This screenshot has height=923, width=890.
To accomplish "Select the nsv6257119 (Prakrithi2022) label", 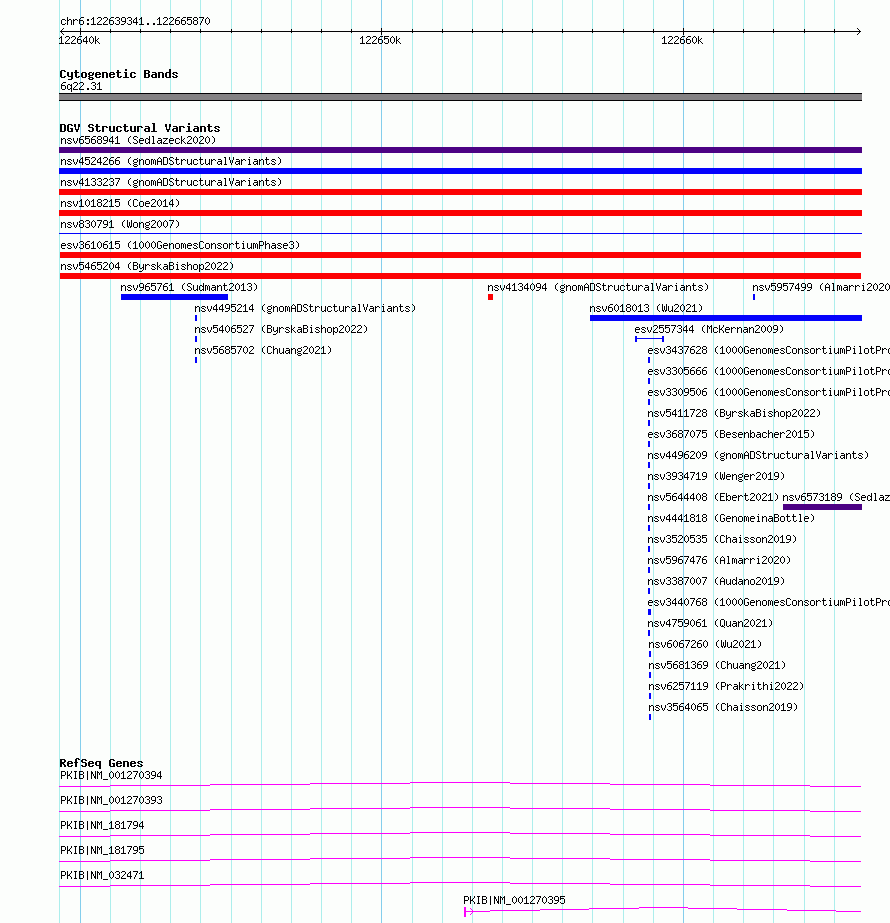I will [726, 686].
